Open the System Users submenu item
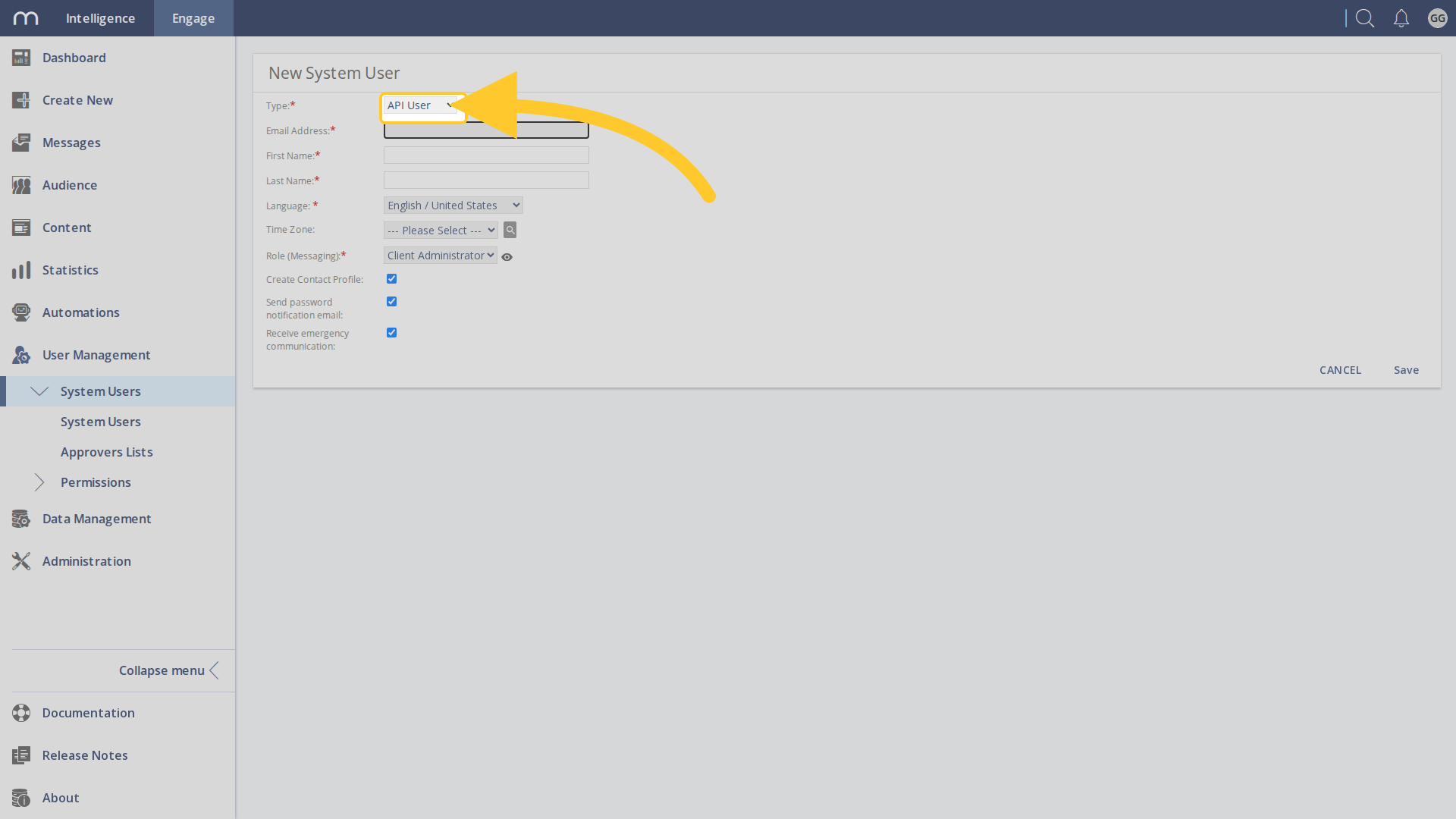Image resolution: width=1456 pixels, height=819 pixels. (x=101, y=422)
